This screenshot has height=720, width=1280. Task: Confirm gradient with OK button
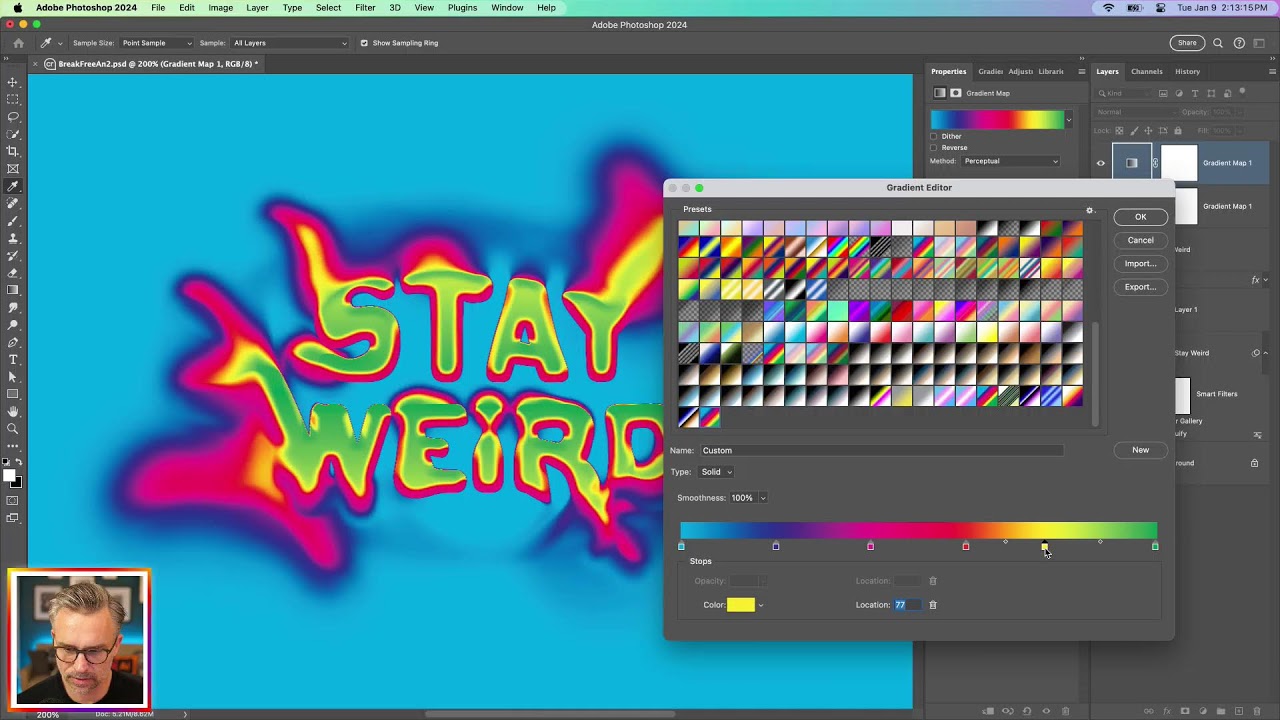coord(1140,217)
